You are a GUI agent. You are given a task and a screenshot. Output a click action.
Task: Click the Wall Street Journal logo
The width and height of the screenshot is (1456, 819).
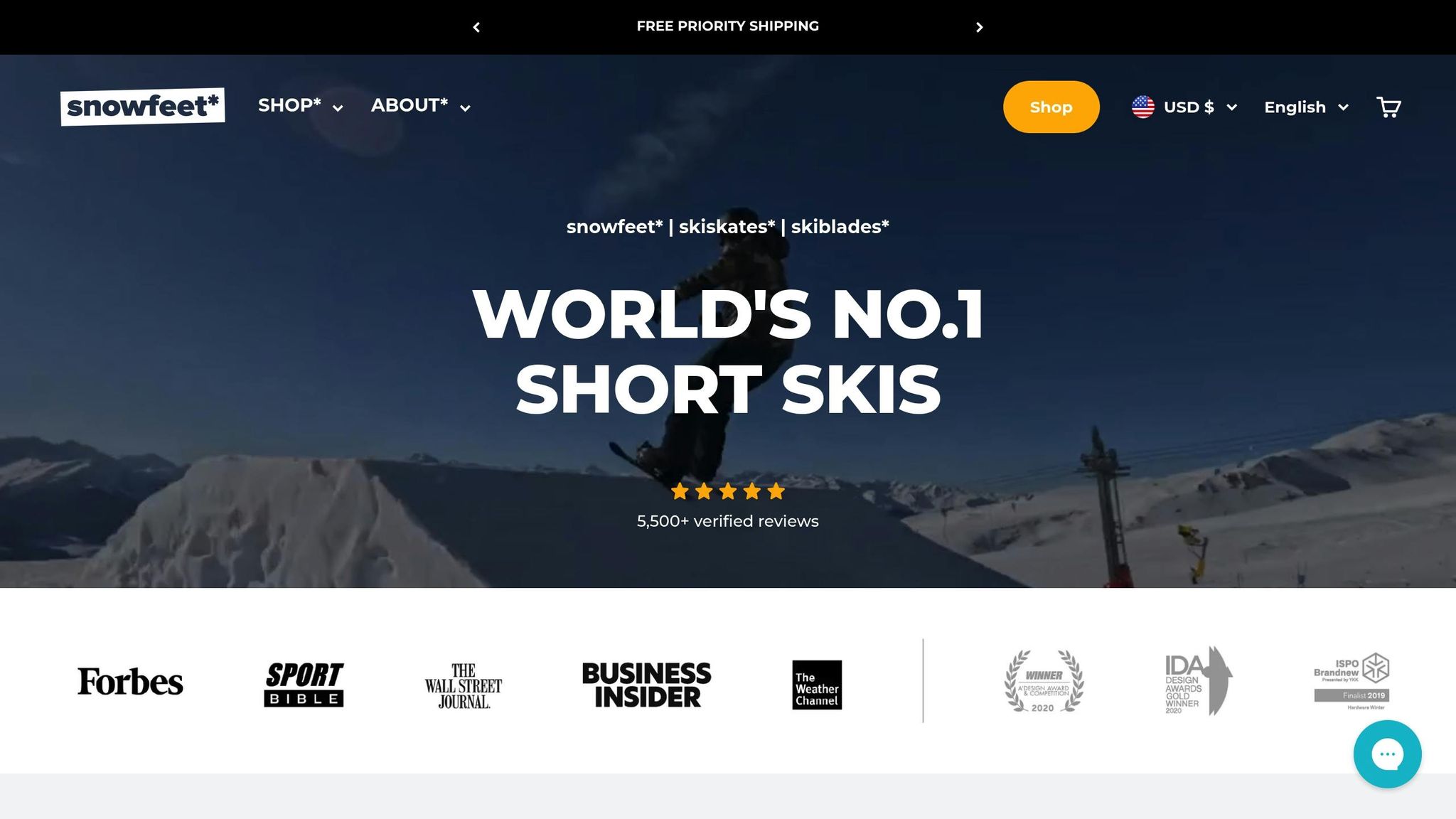click(x=464, y=686)
